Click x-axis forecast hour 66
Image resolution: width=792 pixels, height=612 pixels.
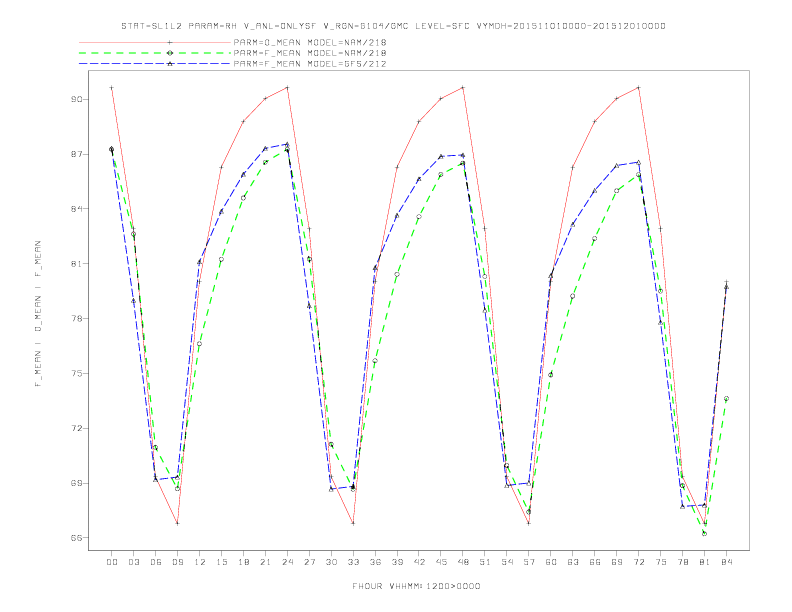595,562
